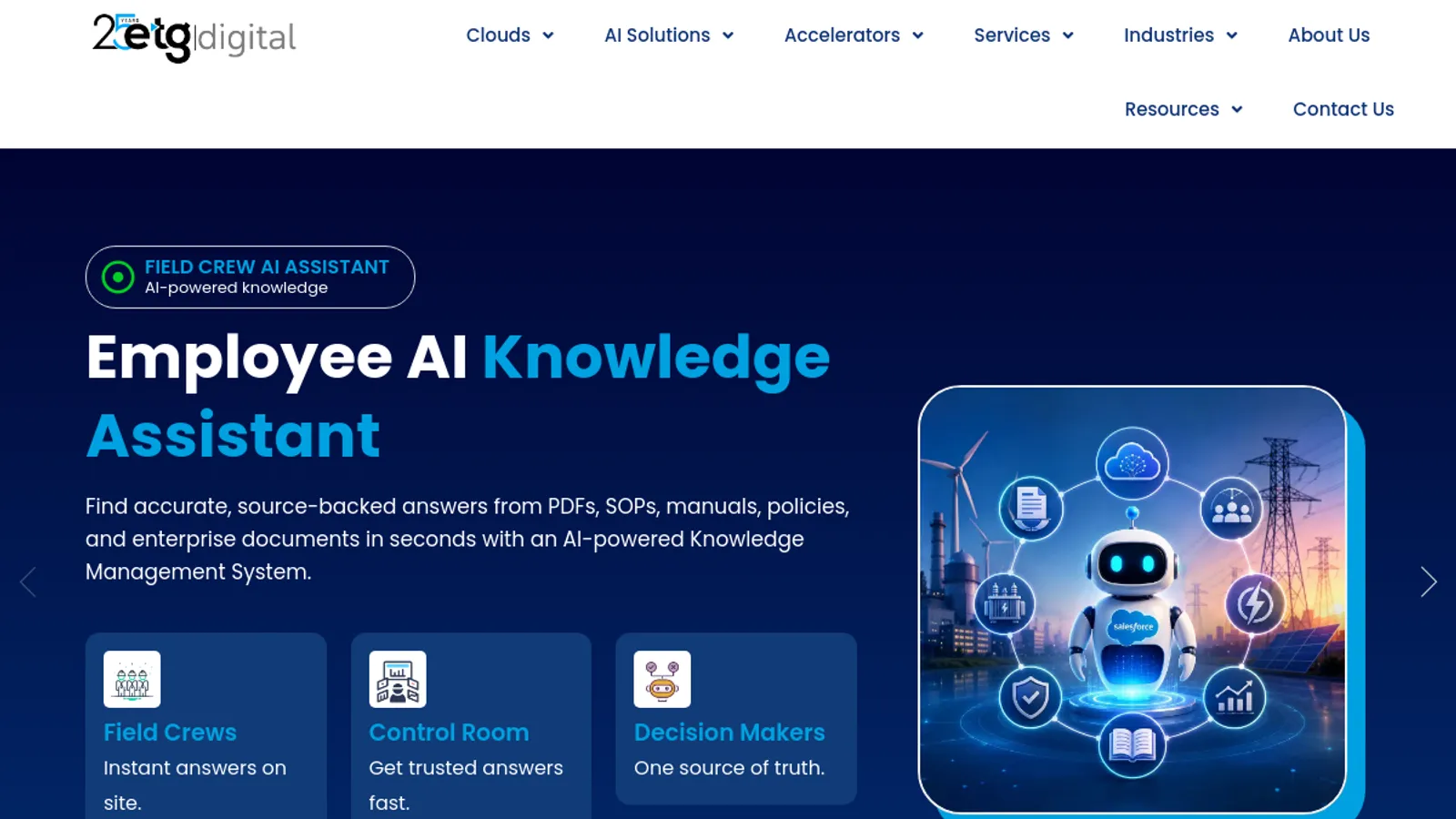Open the Clouds menu
Viewport: 1456px width, 819px height.
[x=498, y=35]
